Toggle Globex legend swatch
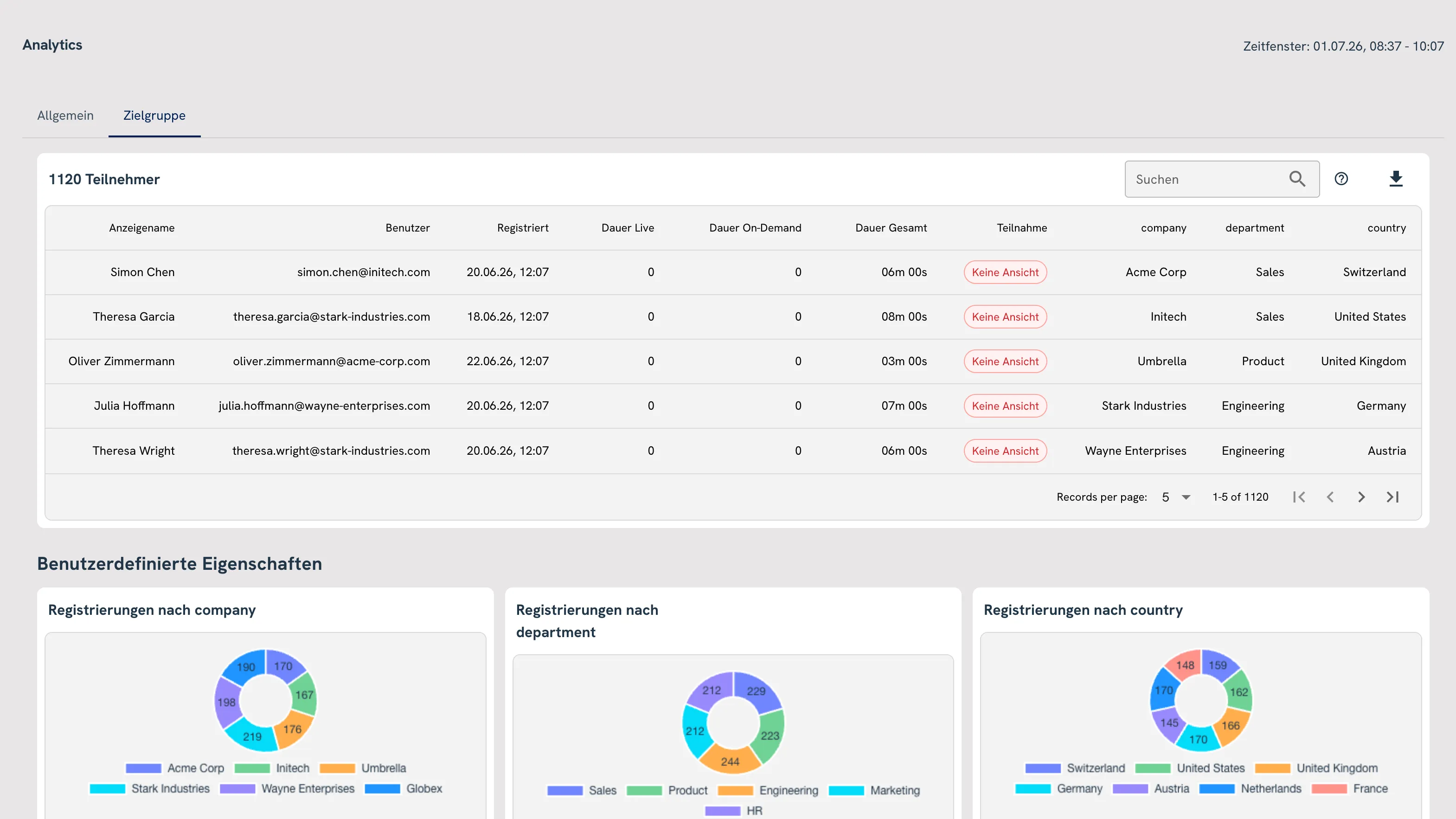1456x819 pixels. (383, 788)
